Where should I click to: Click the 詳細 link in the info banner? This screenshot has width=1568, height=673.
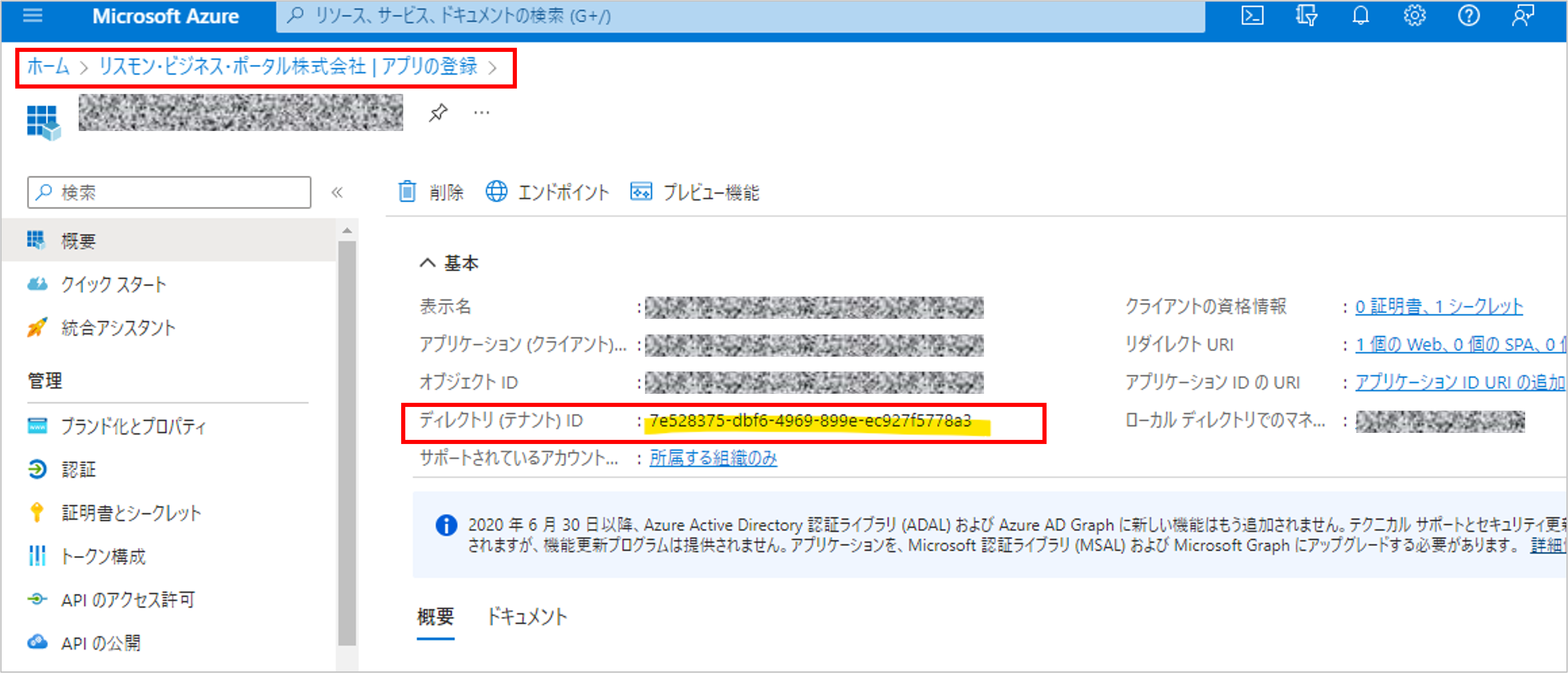click(x=1549, y=545)
